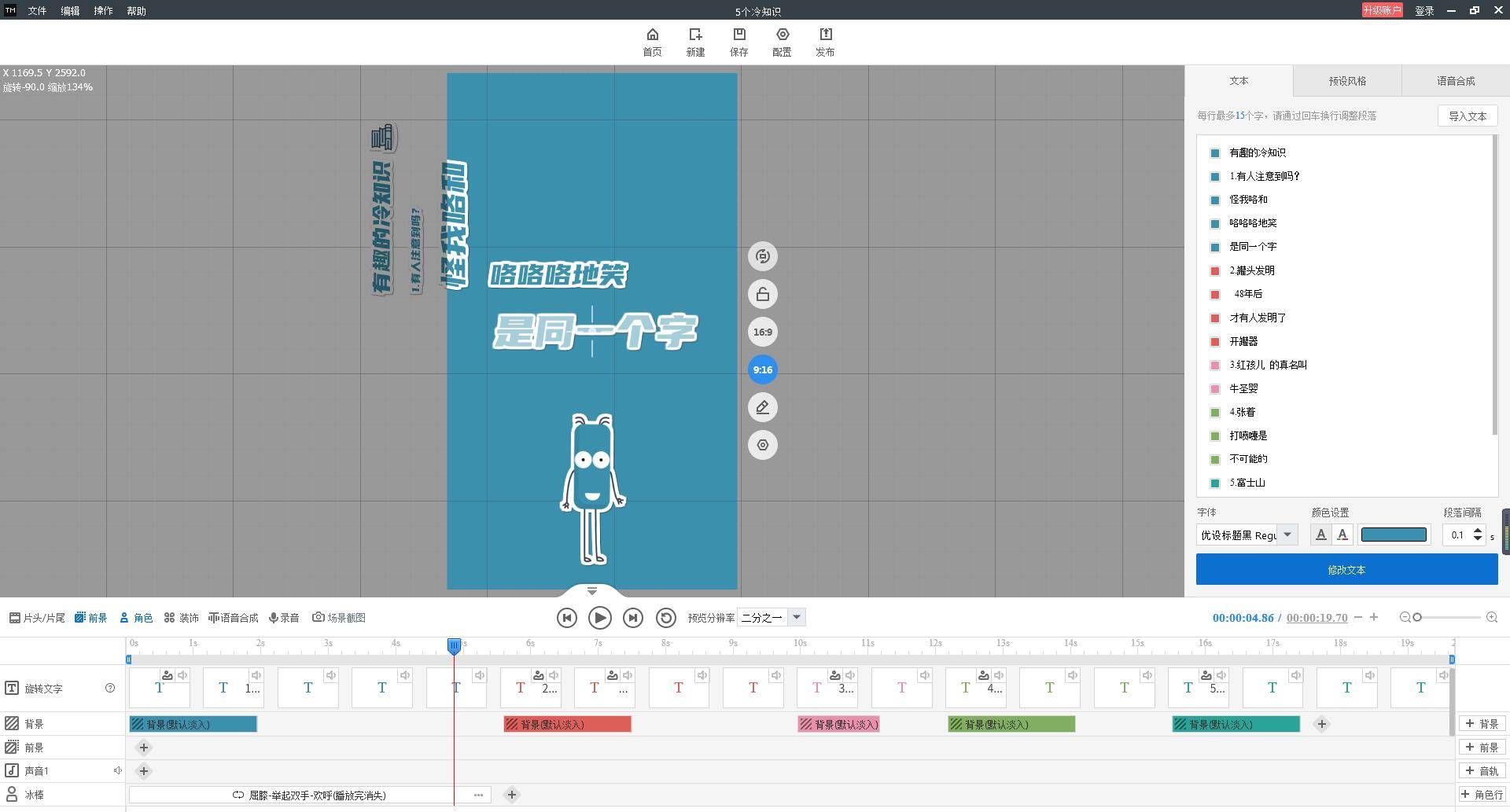Click the 导入文本 button

[x=1467, y=116]
